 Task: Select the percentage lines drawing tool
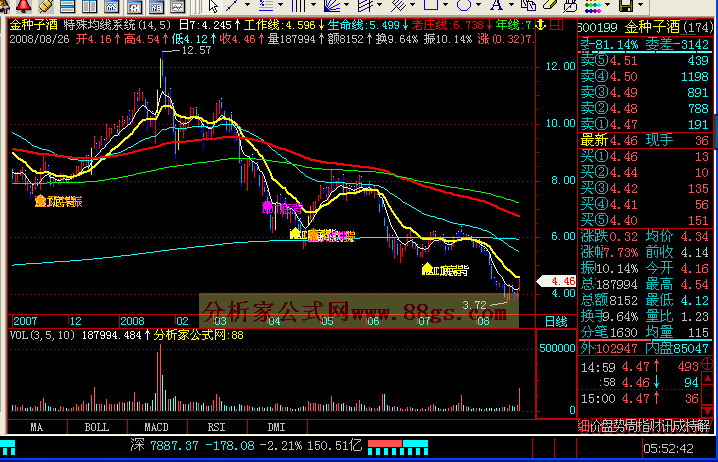click(266, 5)
